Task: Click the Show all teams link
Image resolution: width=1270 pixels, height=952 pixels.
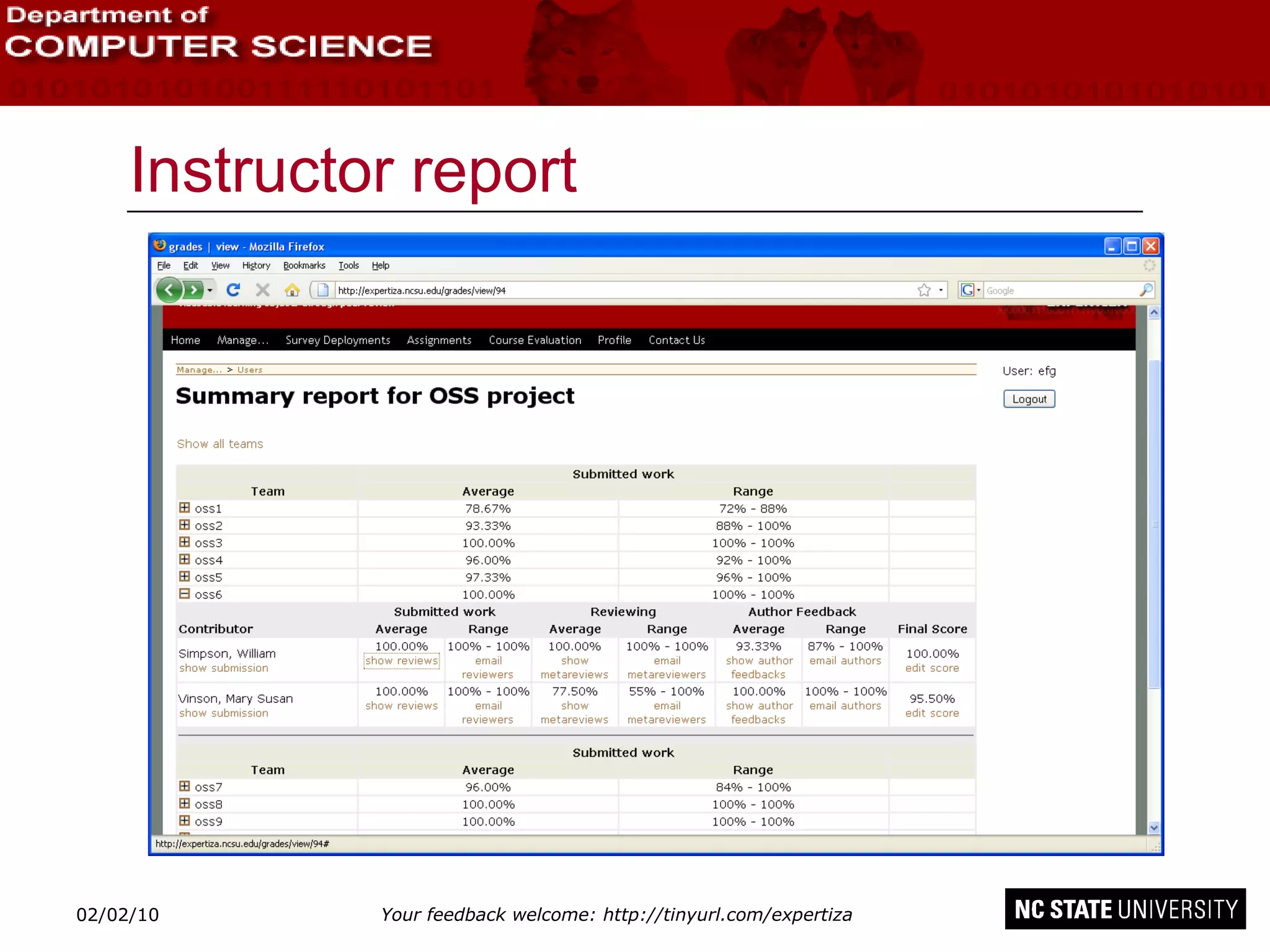Action: 220,444
